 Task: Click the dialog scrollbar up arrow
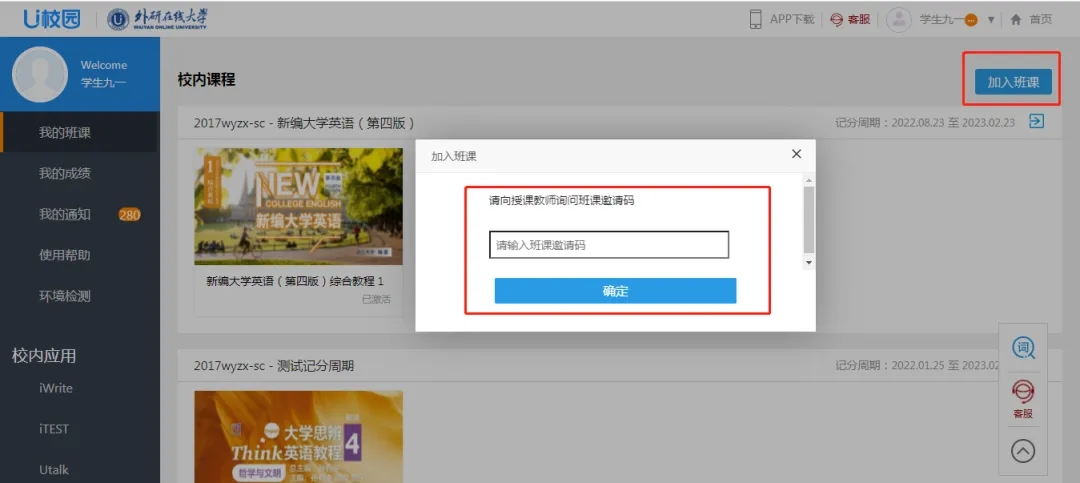[809, 181]
